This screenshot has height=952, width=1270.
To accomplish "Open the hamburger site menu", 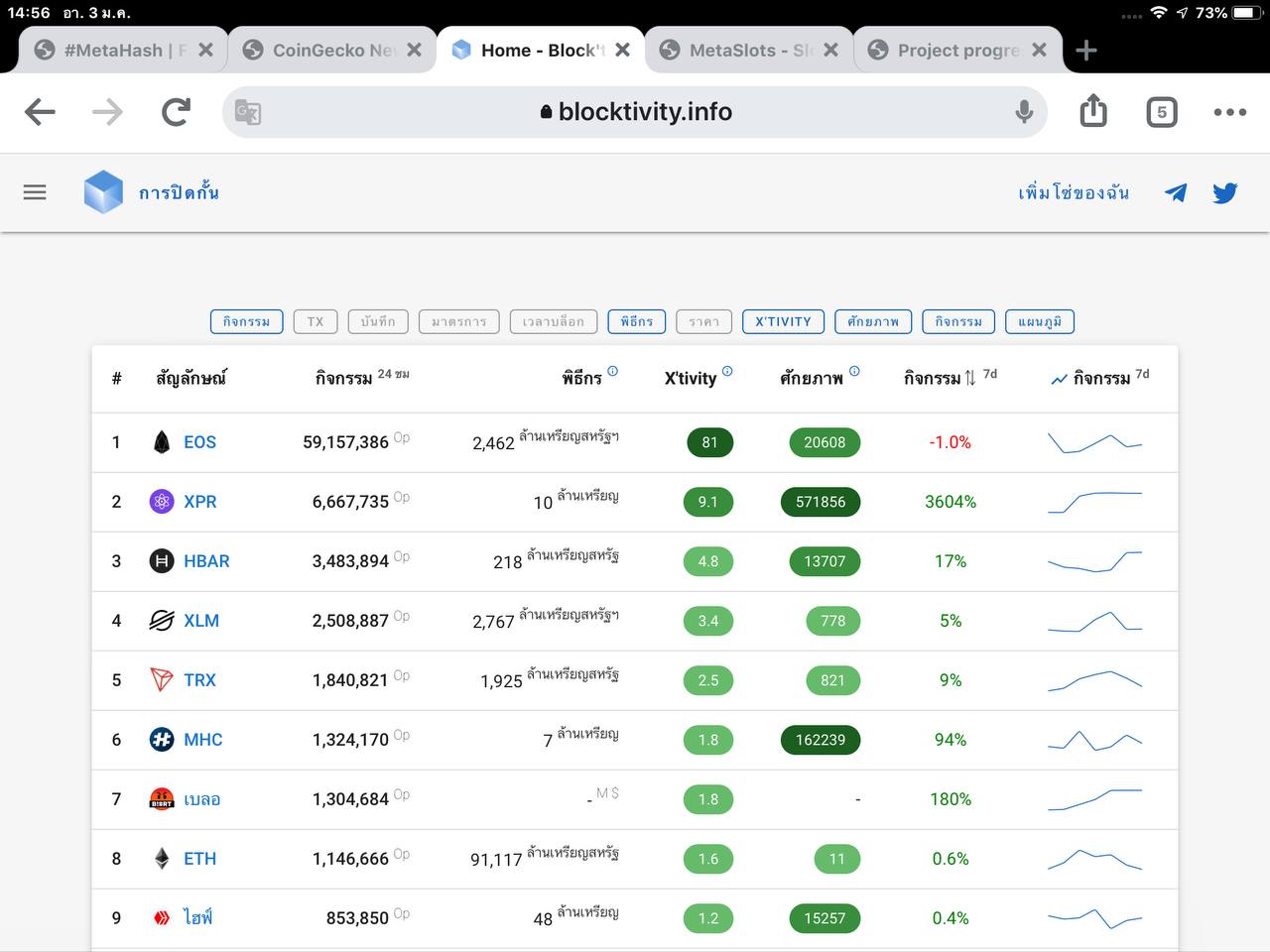I will pos(35,192).
